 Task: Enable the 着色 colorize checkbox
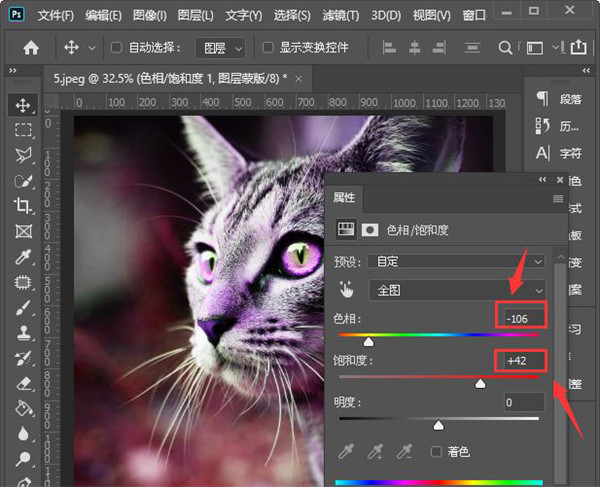coord(436,452)
